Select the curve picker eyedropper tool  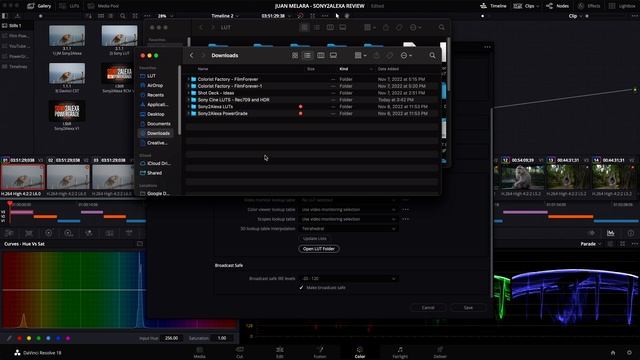click(x=9, y=338)
